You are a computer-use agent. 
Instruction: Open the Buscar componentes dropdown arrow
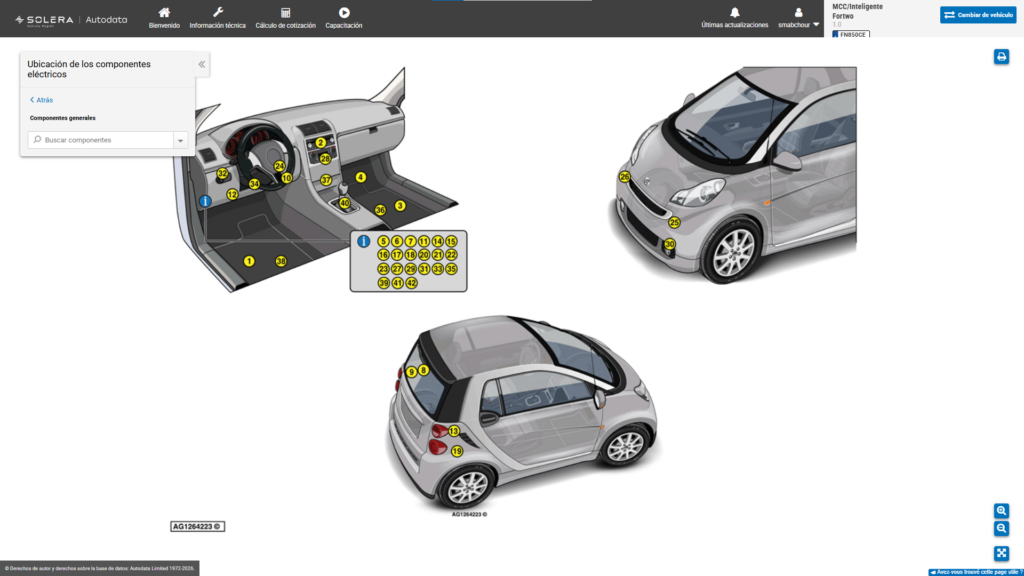181,140
